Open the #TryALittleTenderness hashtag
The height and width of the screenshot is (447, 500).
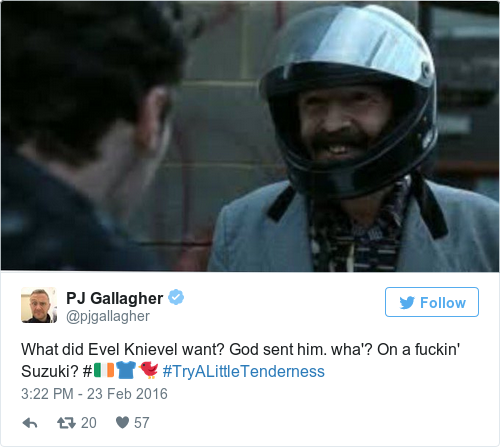(243, 371)
